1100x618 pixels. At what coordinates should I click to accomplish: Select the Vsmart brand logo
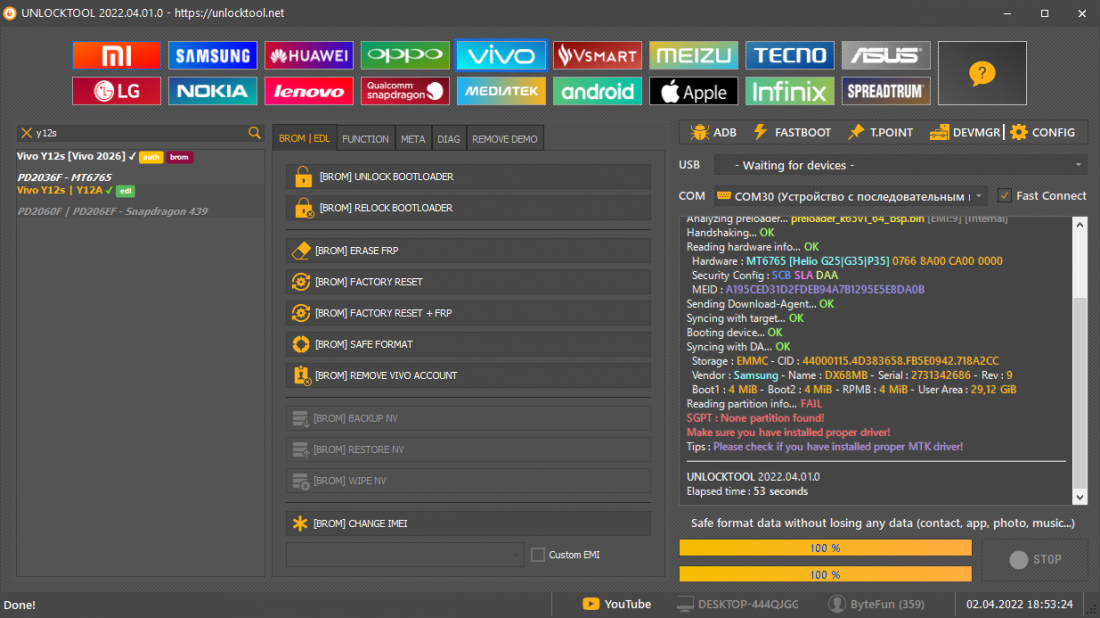(x=597, y=55)
